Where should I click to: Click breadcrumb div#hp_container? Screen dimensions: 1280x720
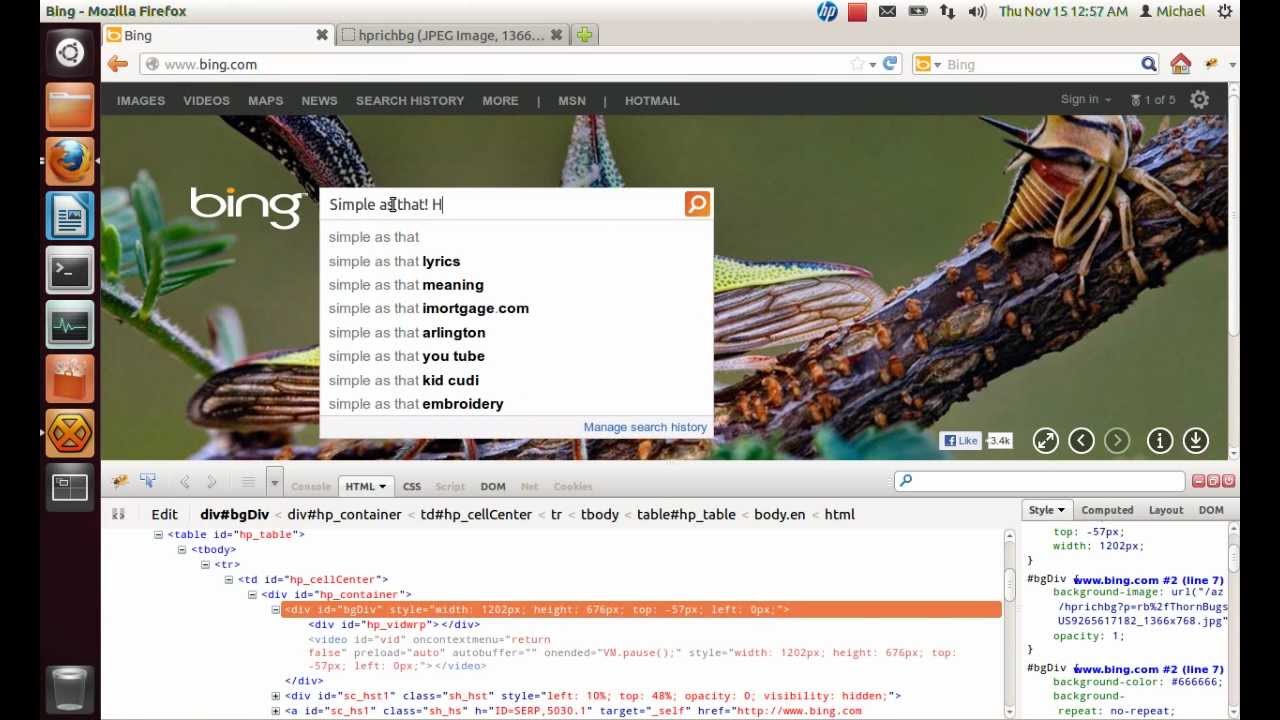coord(344,514)
